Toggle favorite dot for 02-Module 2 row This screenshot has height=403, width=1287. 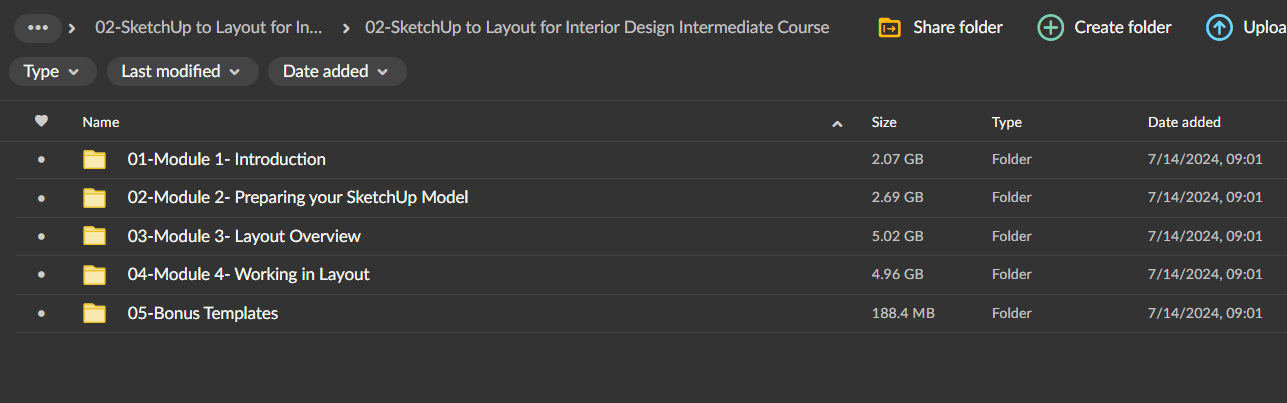point(41,198)
